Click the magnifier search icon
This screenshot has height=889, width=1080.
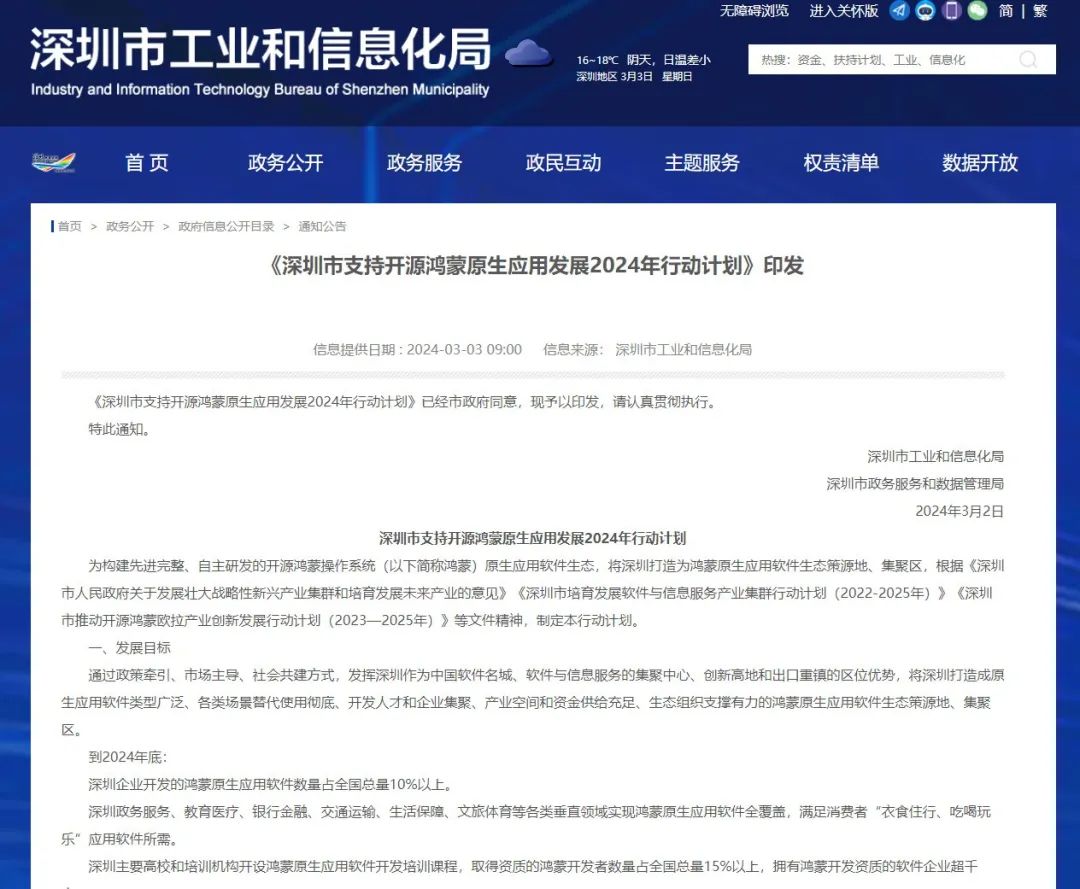click(x=1028, y=60)
